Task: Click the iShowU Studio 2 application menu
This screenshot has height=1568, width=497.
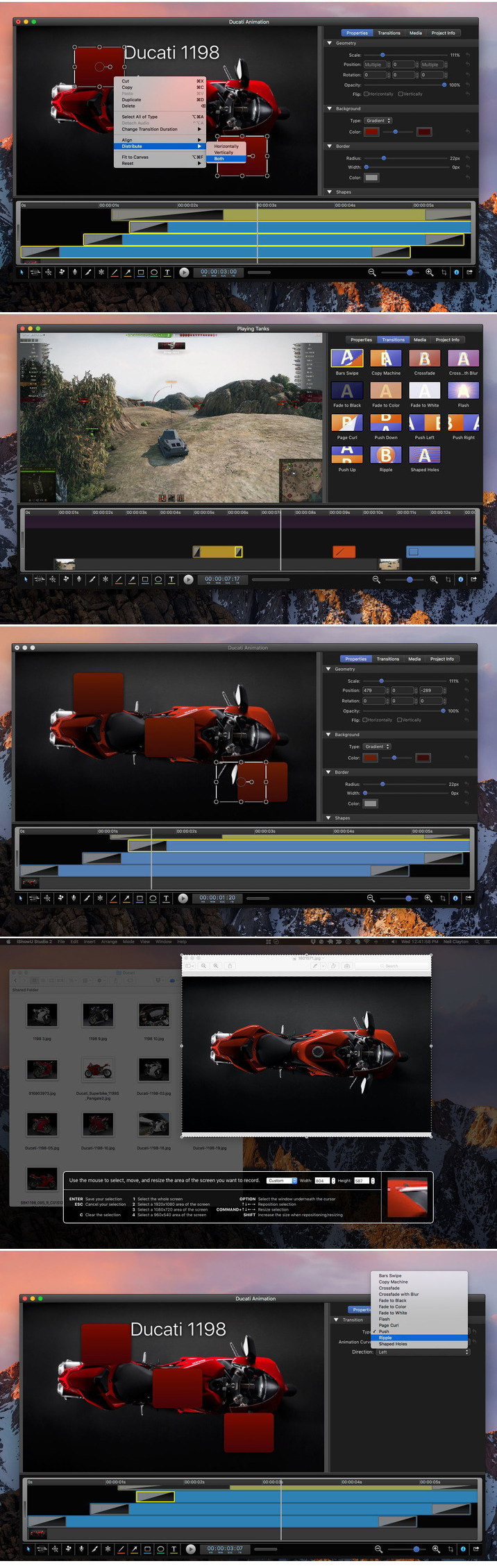Action: coord(35,941)
